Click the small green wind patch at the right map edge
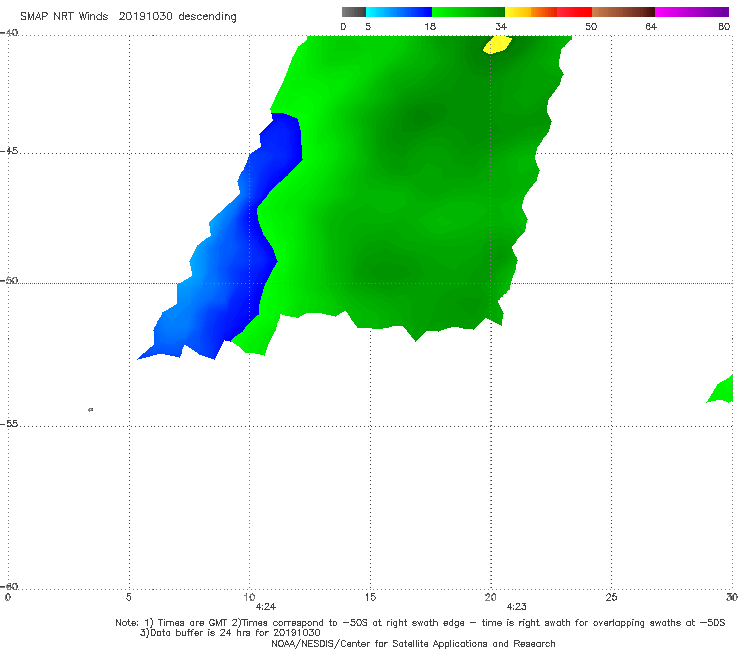This screenshot has height=650, width=740. pos(721,389)
